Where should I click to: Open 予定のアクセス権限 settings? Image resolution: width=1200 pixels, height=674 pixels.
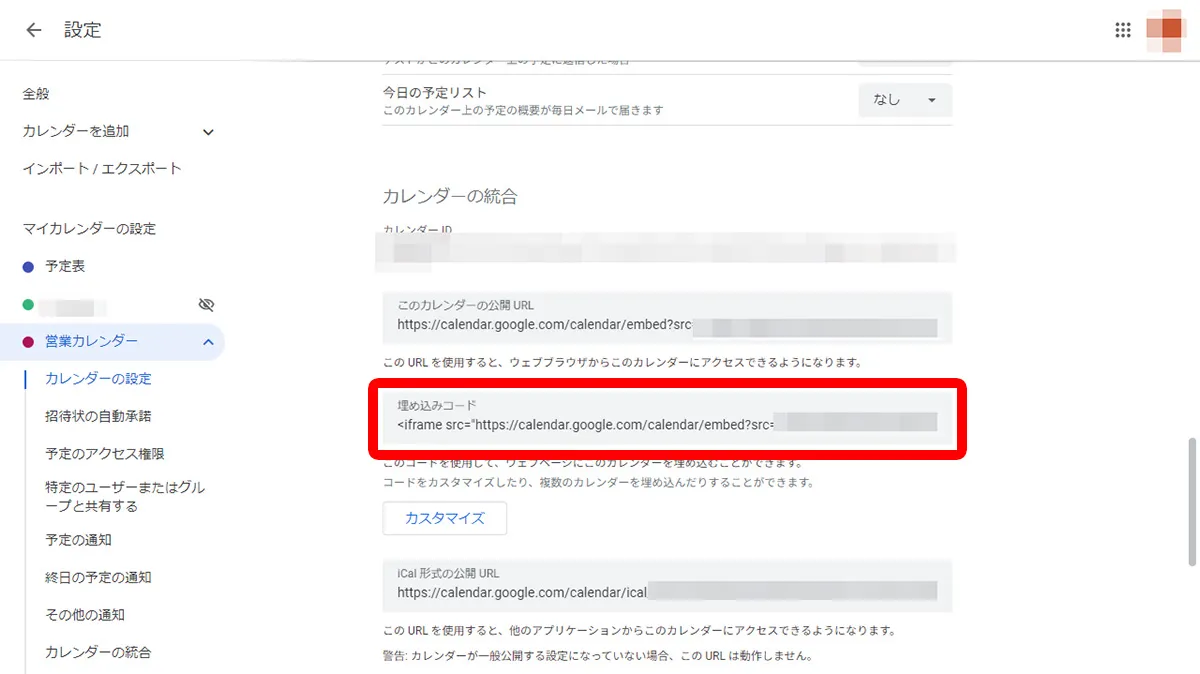97,453
